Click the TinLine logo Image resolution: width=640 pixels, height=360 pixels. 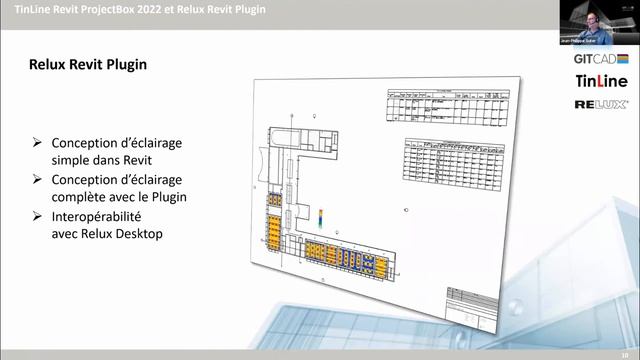601,81
